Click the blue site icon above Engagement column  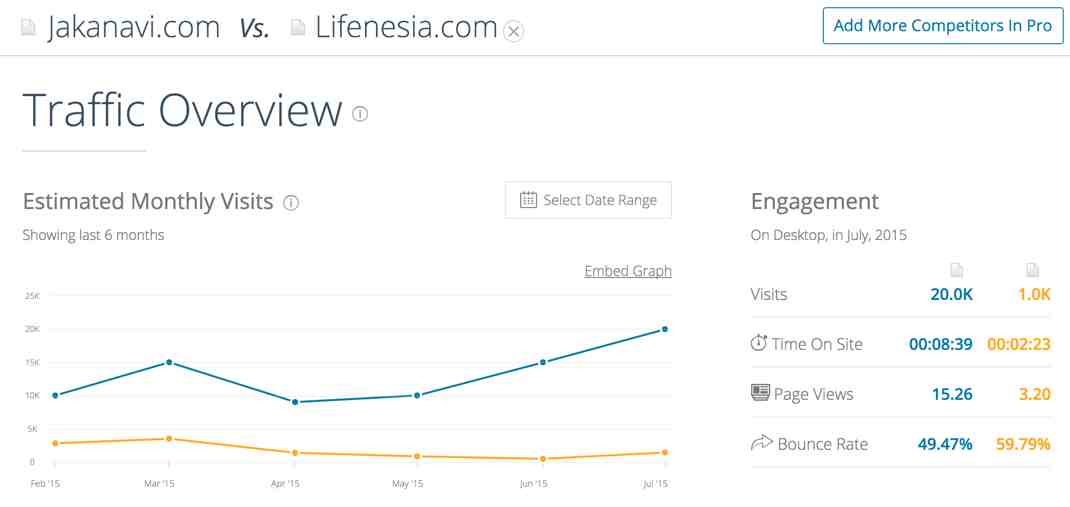click(x=957, y=271)
